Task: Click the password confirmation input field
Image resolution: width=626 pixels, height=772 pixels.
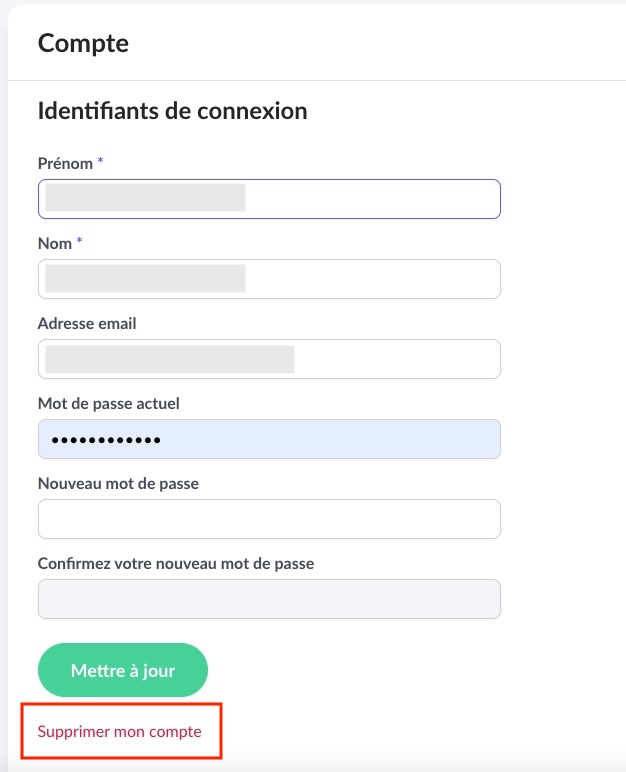Action: 269,599
